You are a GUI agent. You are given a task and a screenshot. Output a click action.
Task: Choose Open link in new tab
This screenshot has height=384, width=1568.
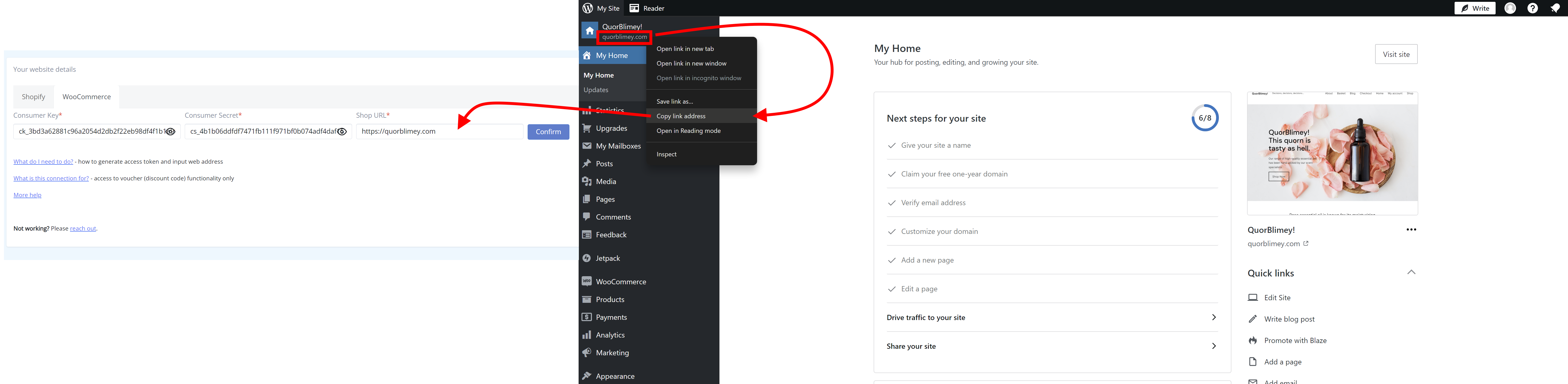click(701, 49)
